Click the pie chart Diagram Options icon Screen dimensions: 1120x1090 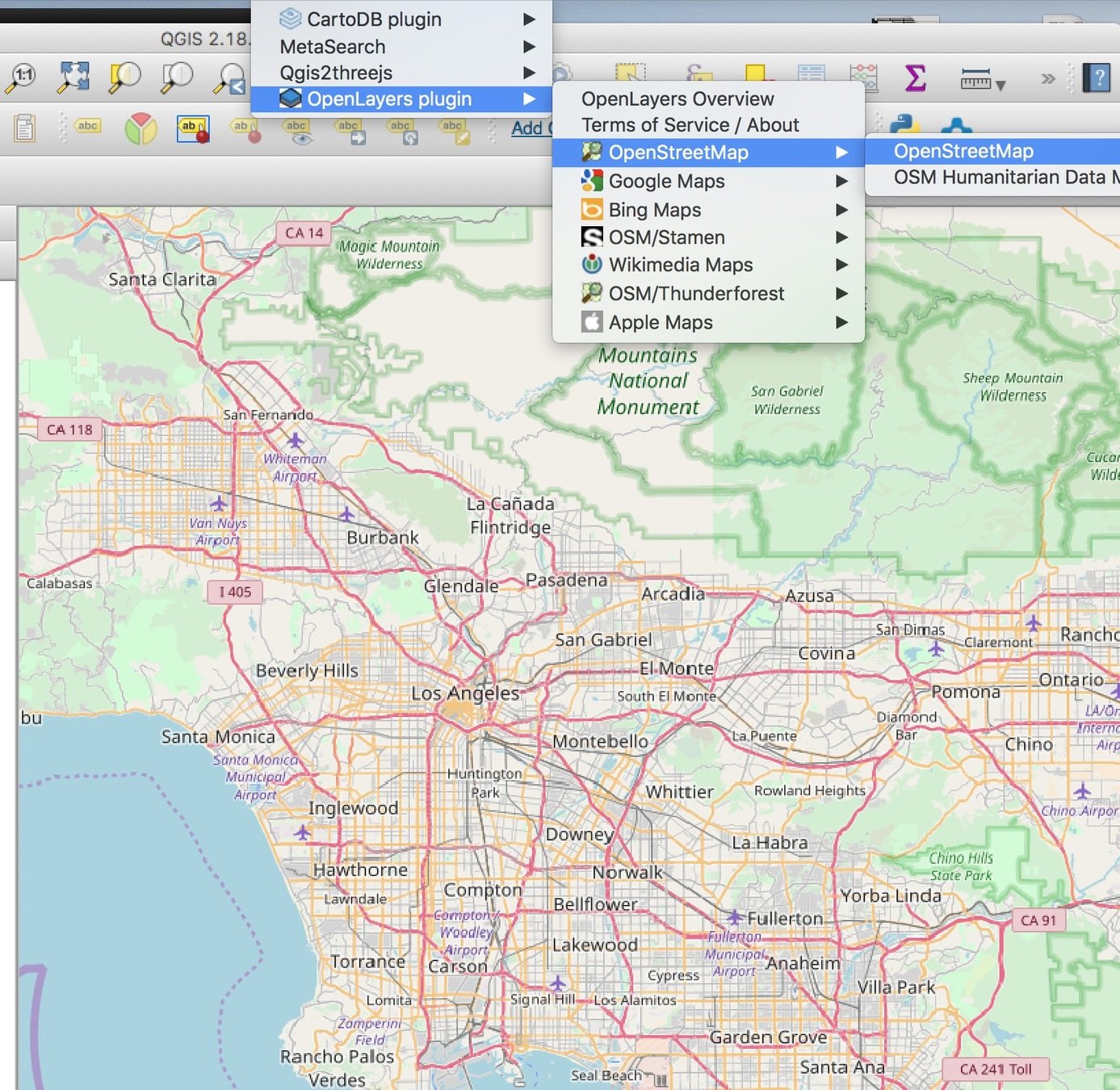(x=141, y=128)
